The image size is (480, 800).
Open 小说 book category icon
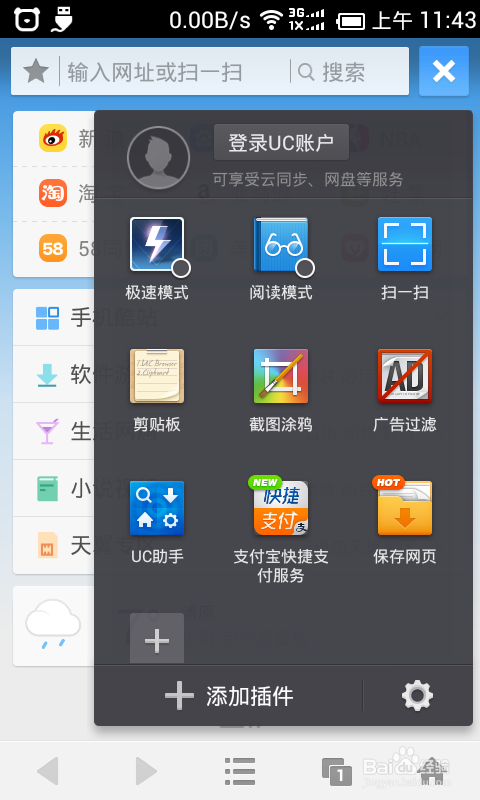pyautogui.click(x=47, y=489)
